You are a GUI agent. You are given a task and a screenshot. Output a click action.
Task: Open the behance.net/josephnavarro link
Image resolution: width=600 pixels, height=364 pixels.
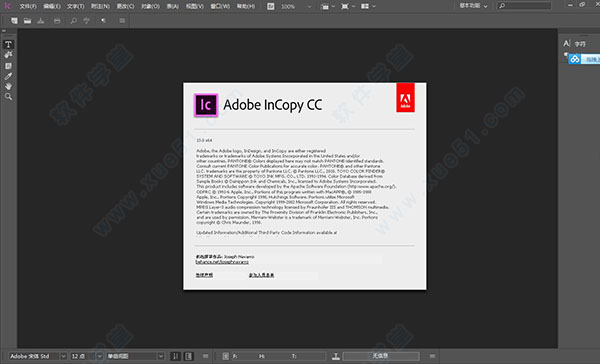pos(222,262)
